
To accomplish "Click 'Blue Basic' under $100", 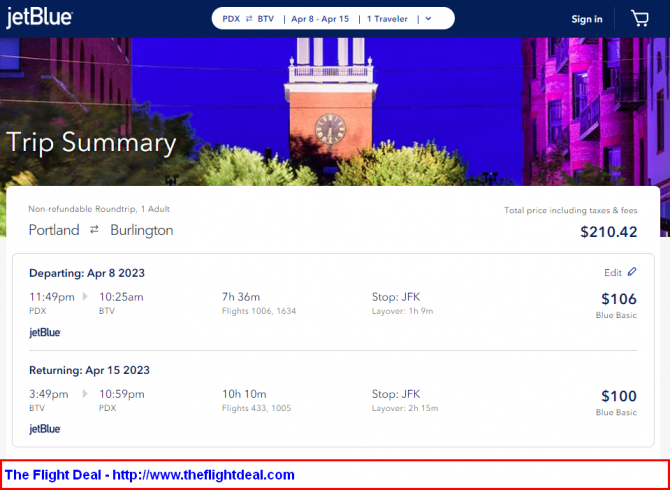I will coord(616,412).
